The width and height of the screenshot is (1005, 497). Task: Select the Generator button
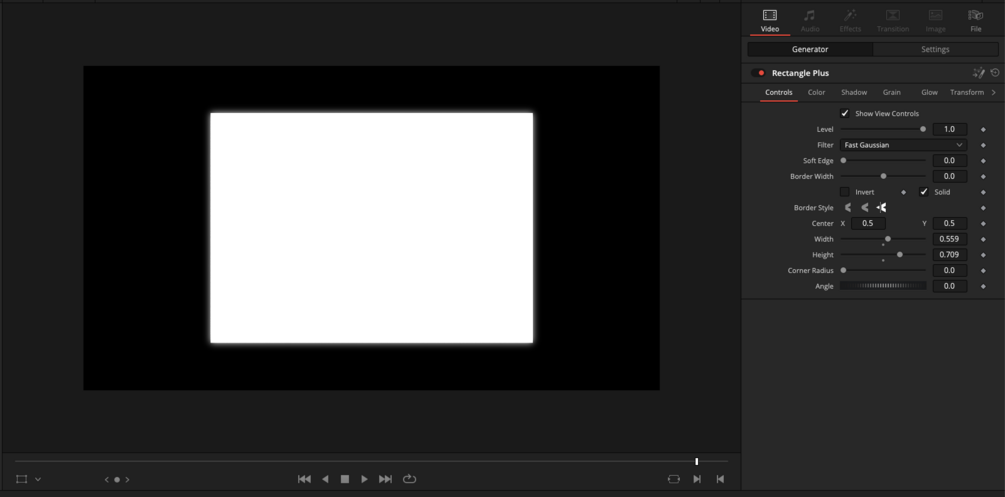[x=810, y=49]
